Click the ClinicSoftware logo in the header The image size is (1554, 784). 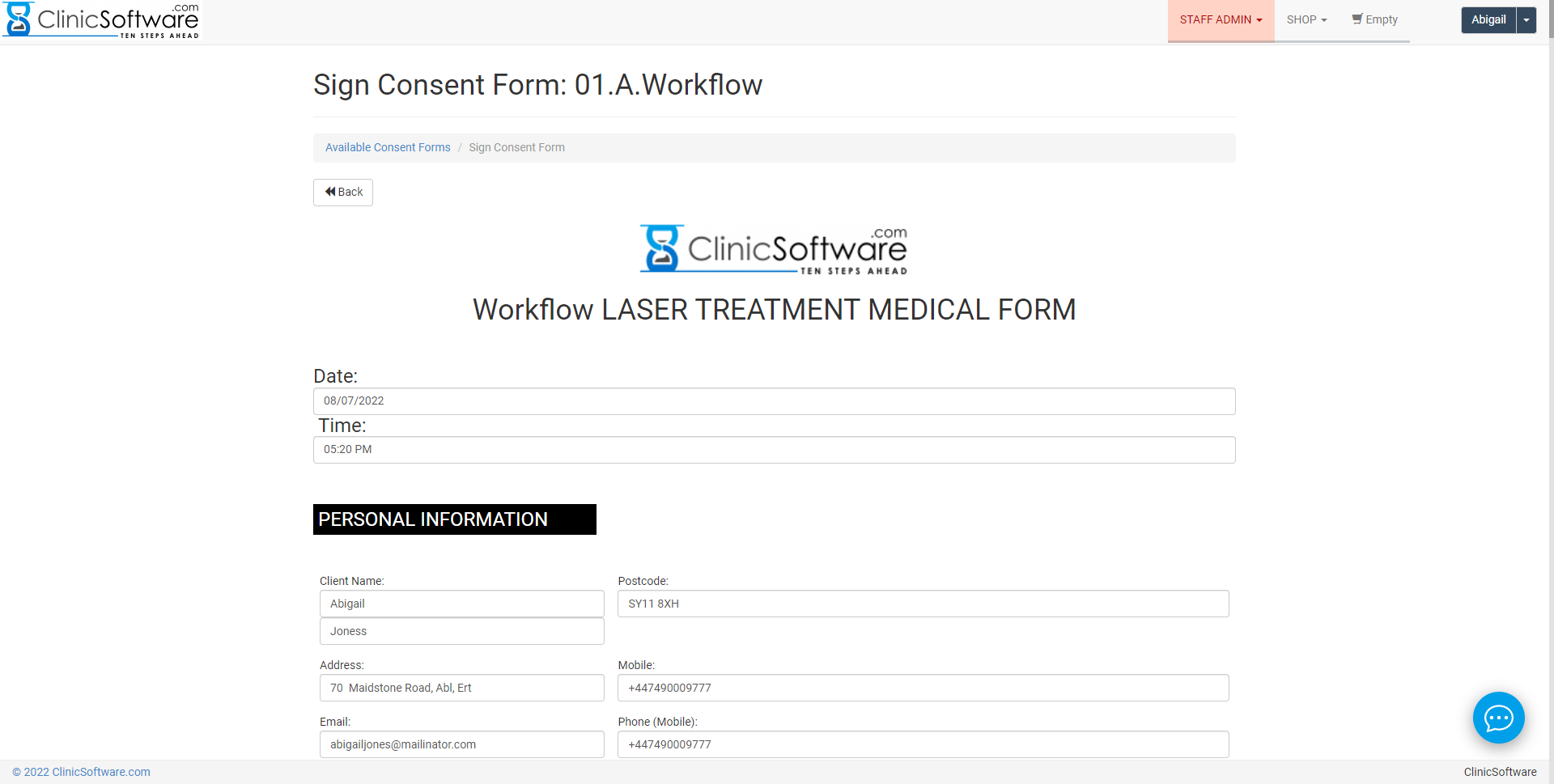pos(101,20)
